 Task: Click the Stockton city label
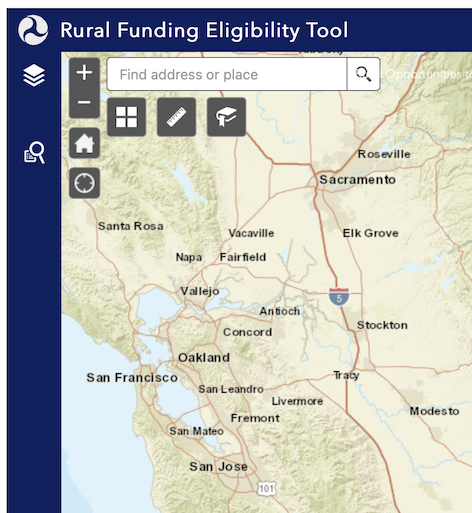[382, 325]
